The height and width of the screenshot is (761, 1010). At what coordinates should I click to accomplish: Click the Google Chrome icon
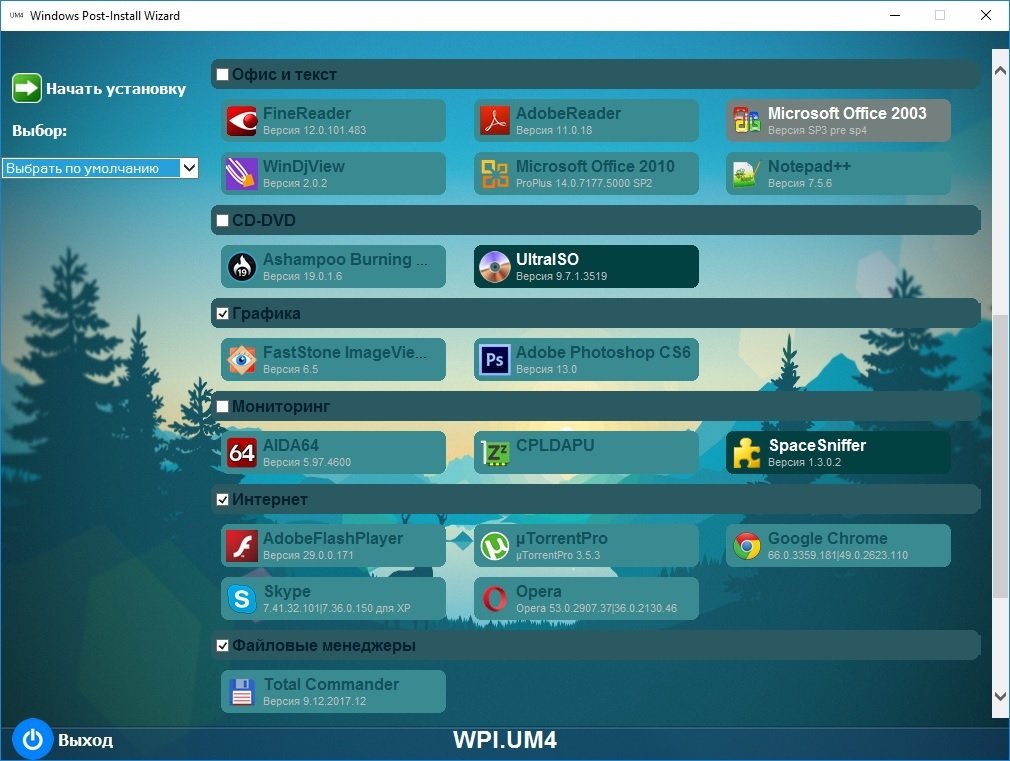(x=747, y=546)
